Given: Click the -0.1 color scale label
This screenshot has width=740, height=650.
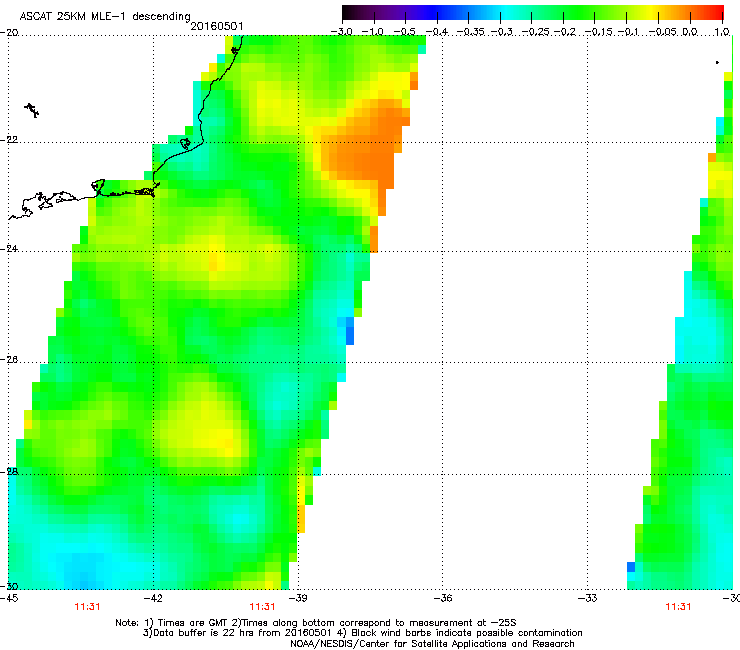Looking at the screenshot, I should [x=628, y=32].
